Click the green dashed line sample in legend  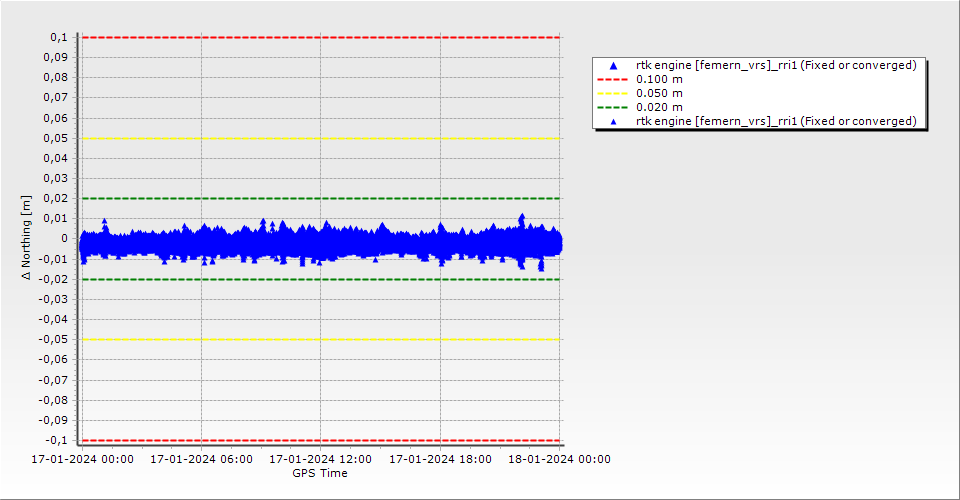click(x=614, y=107)
